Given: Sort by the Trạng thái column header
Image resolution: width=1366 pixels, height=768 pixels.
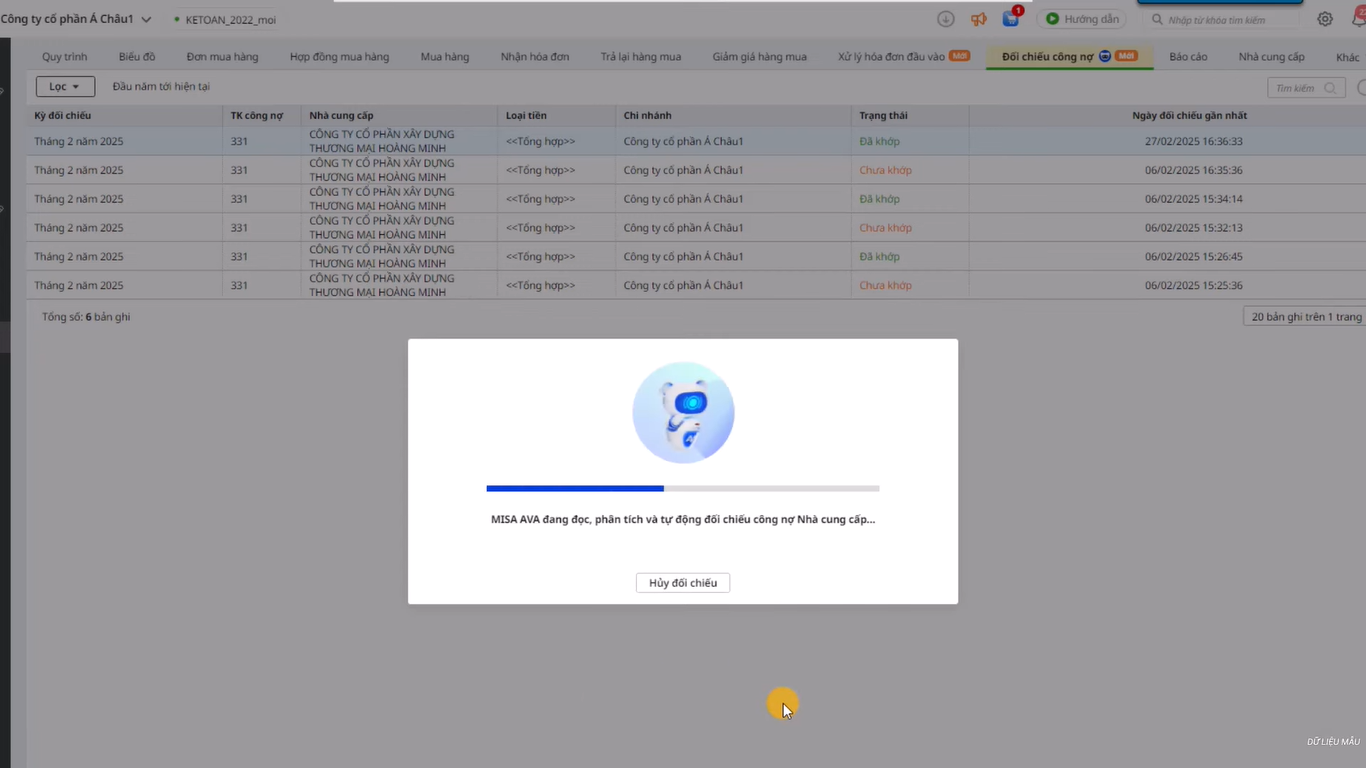Looking at the screenshot, I should (x=883, y=116).
